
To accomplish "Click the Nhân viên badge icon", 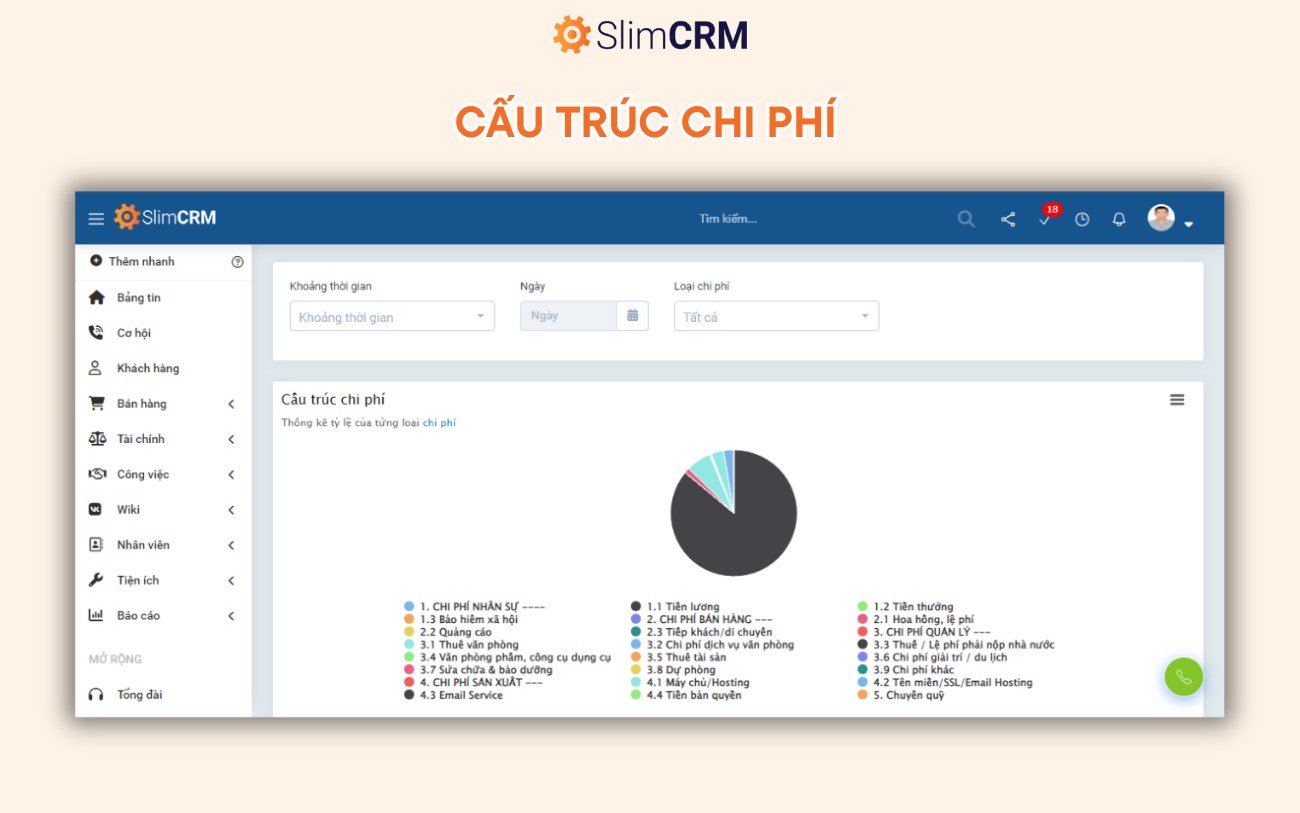I will click(x=96, y=545).
